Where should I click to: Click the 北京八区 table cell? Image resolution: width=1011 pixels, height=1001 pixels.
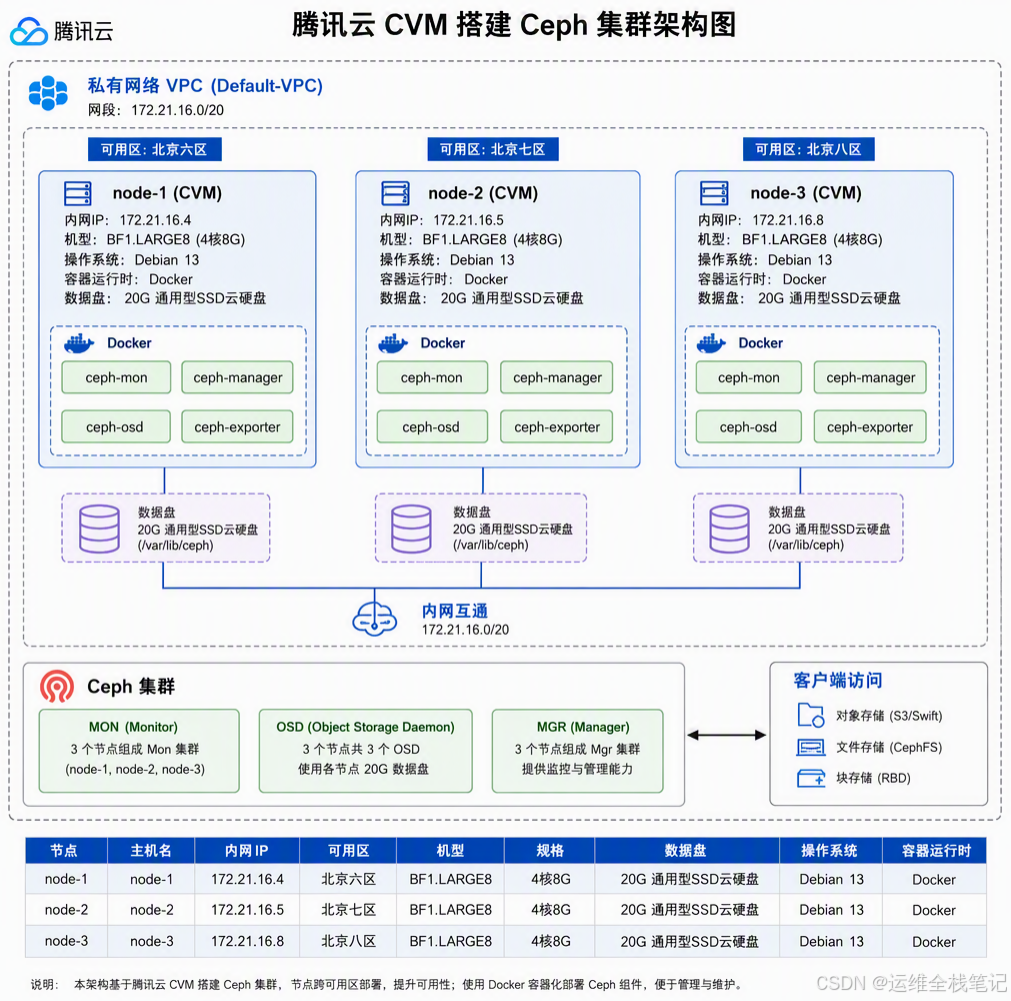point(348,941)
